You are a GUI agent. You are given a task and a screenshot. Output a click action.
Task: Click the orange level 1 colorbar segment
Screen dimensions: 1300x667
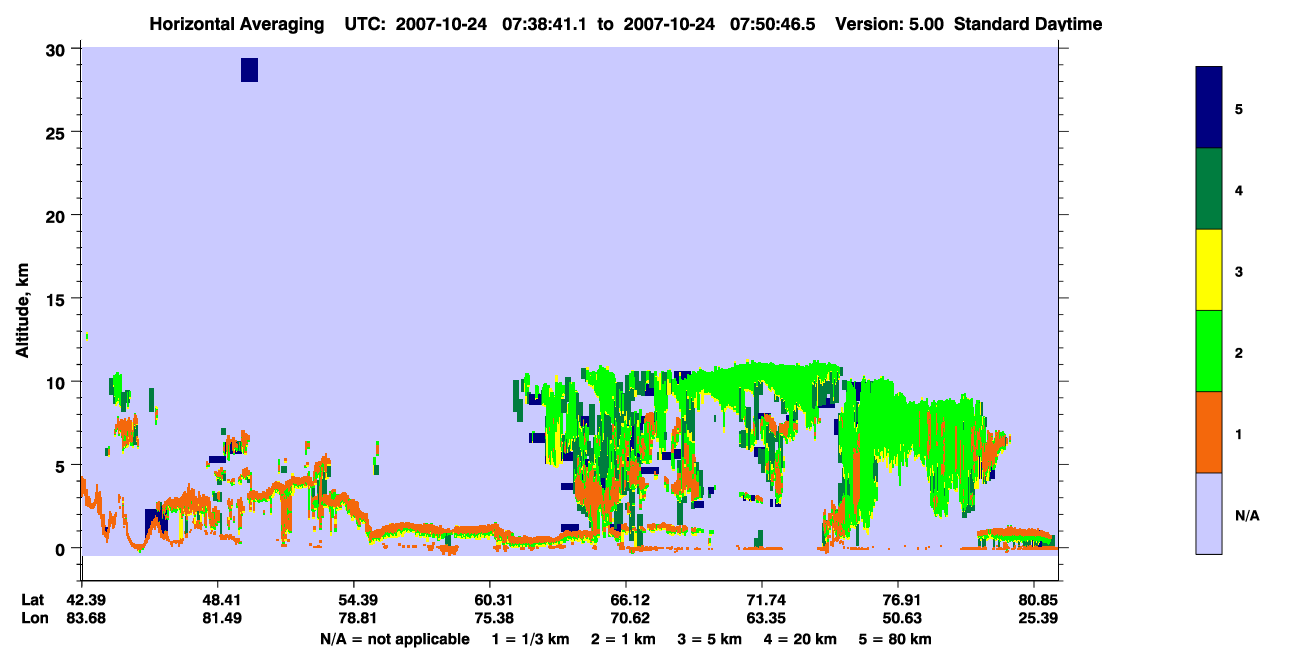(1209, 432)
